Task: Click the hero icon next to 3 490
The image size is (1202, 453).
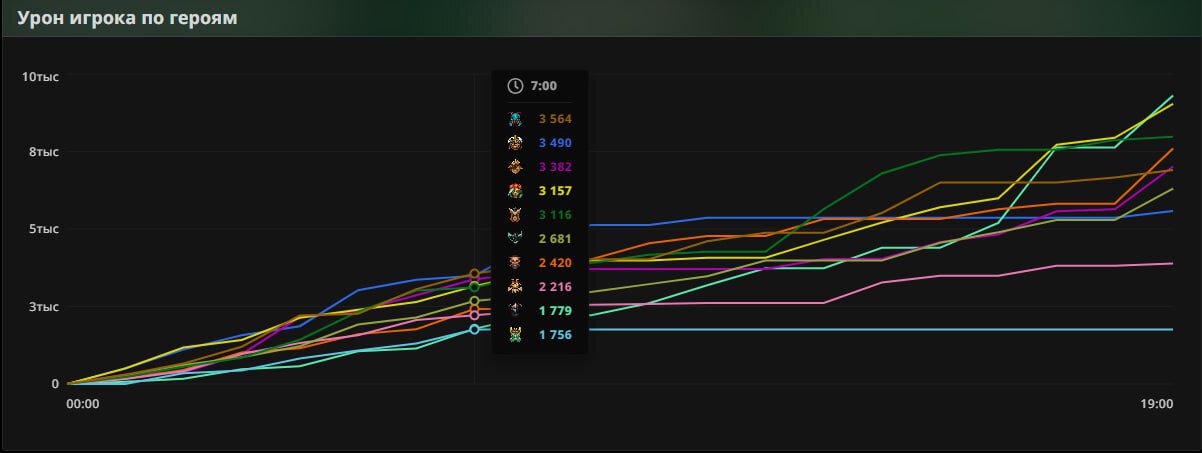Action: (x=515, y=143)
